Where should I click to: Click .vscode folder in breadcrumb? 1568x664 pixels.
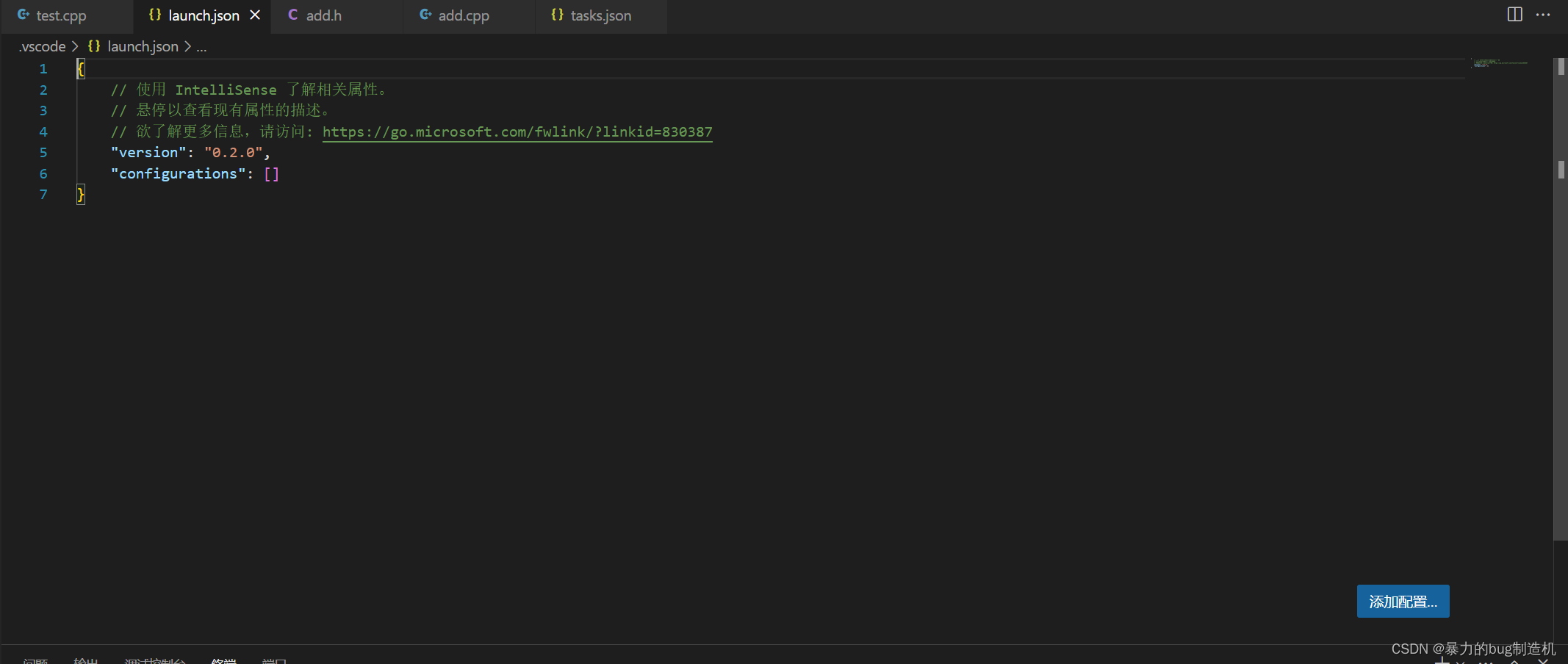click(x=43, y=46)
